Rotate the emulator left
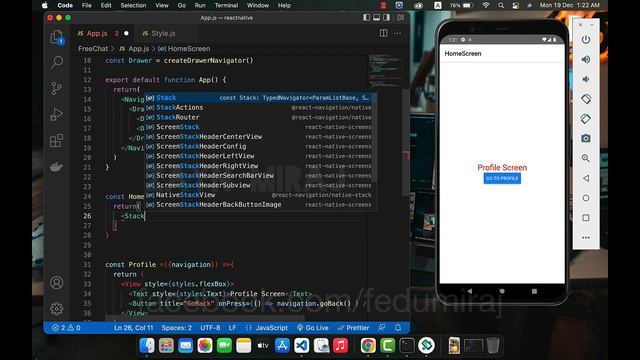 (585, 99)
